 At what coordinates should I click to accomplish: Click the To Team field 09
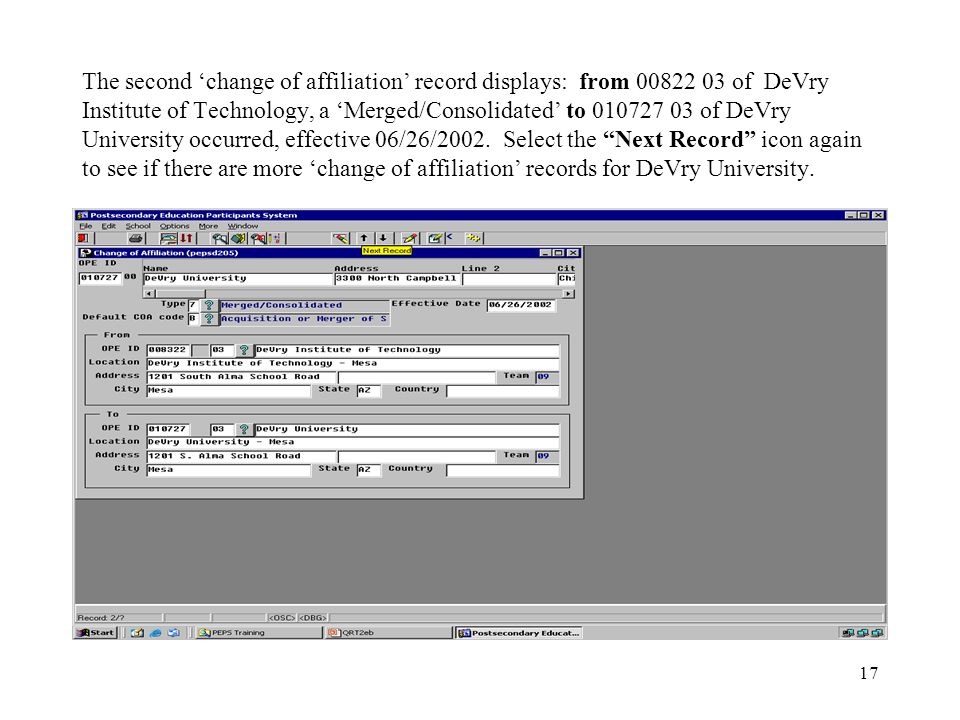[x=547, y=456]
